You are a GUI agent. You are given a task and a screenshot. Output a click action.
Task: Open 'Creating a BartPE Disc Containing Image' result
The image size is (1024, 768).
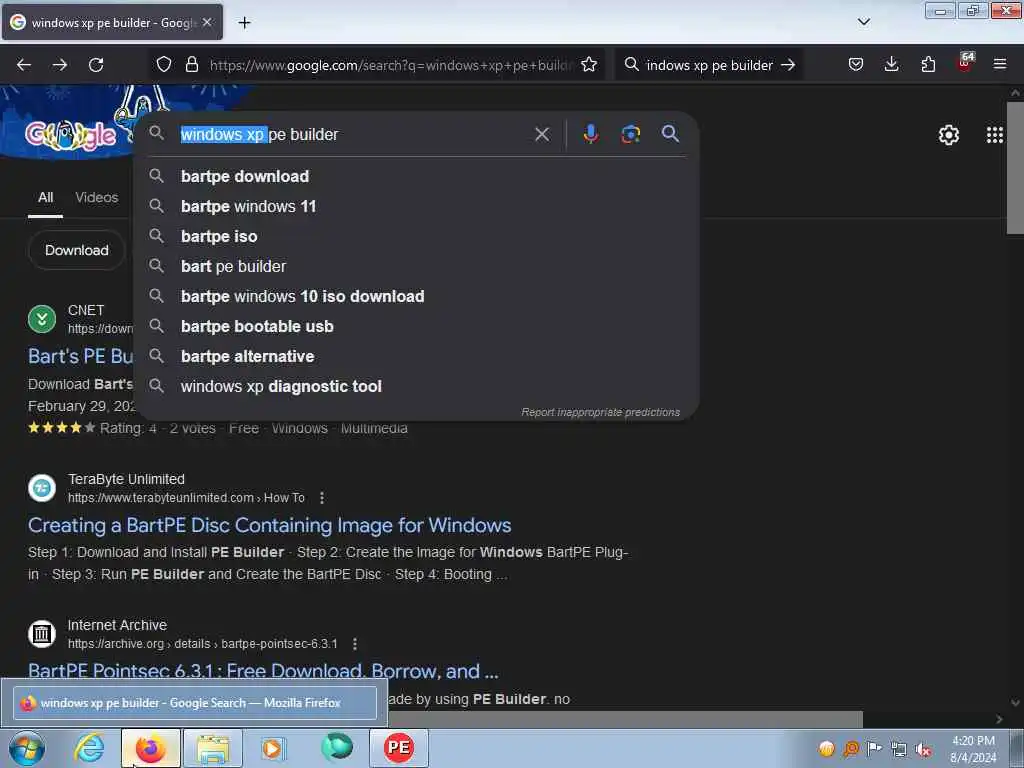click(x=269, y=525)
